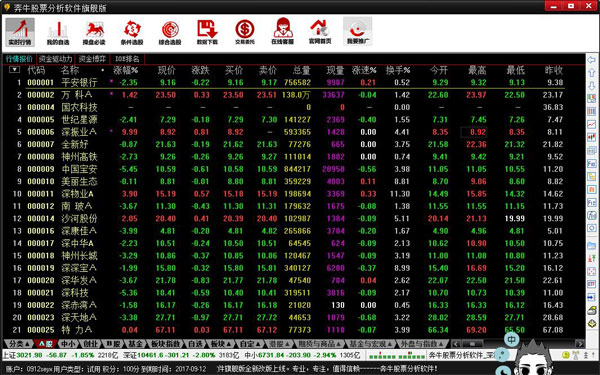Viewport: 600px width, 375px height.
Task: Select stock code 000006 in the list
Action: point(41,132)
